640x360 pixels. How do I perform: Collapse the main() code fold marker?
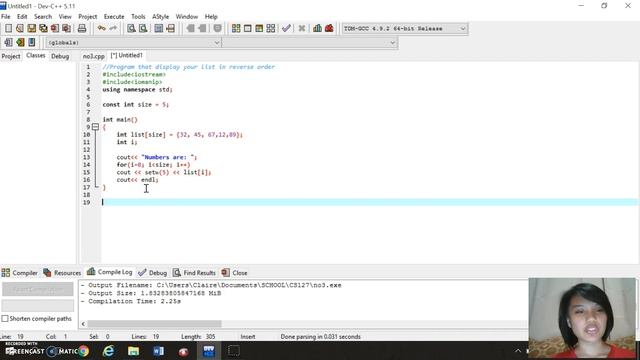pyautogui.click(x=96, y=127)
